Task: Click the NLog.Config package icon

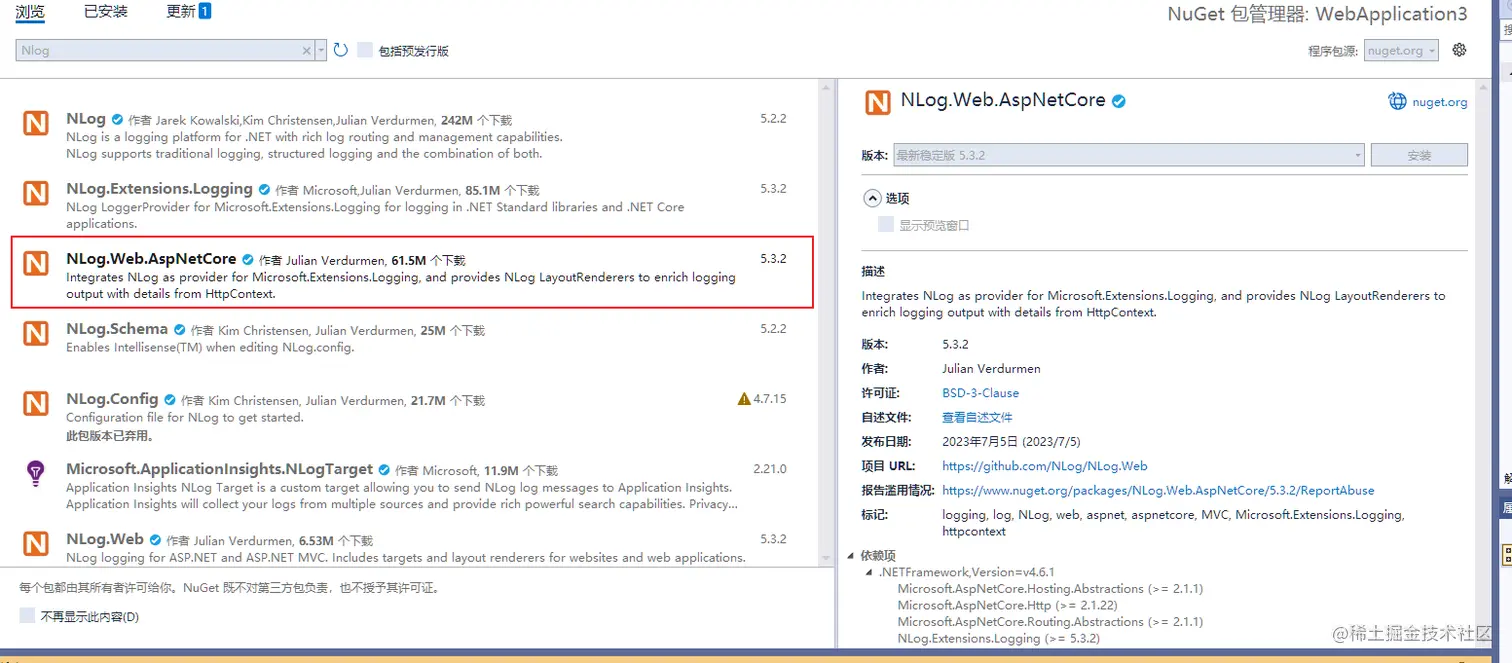Action: (36, 403)
